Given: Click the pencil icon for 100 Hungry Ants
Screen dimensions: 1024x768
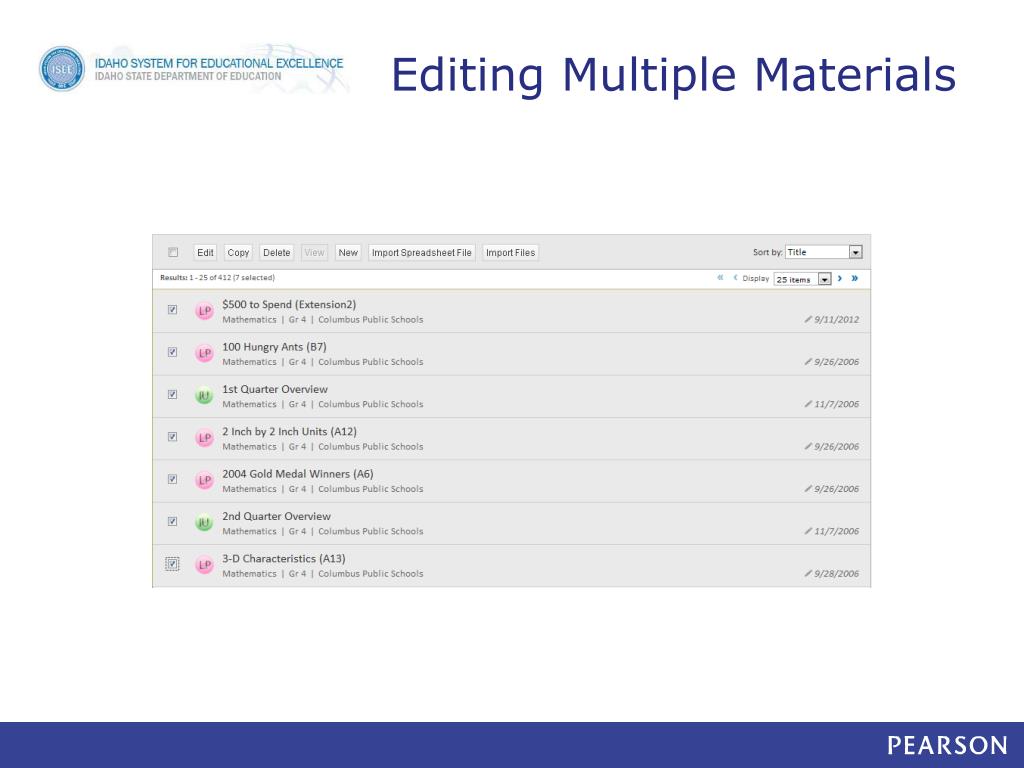Looking at the screenshot, I should 808,362.
